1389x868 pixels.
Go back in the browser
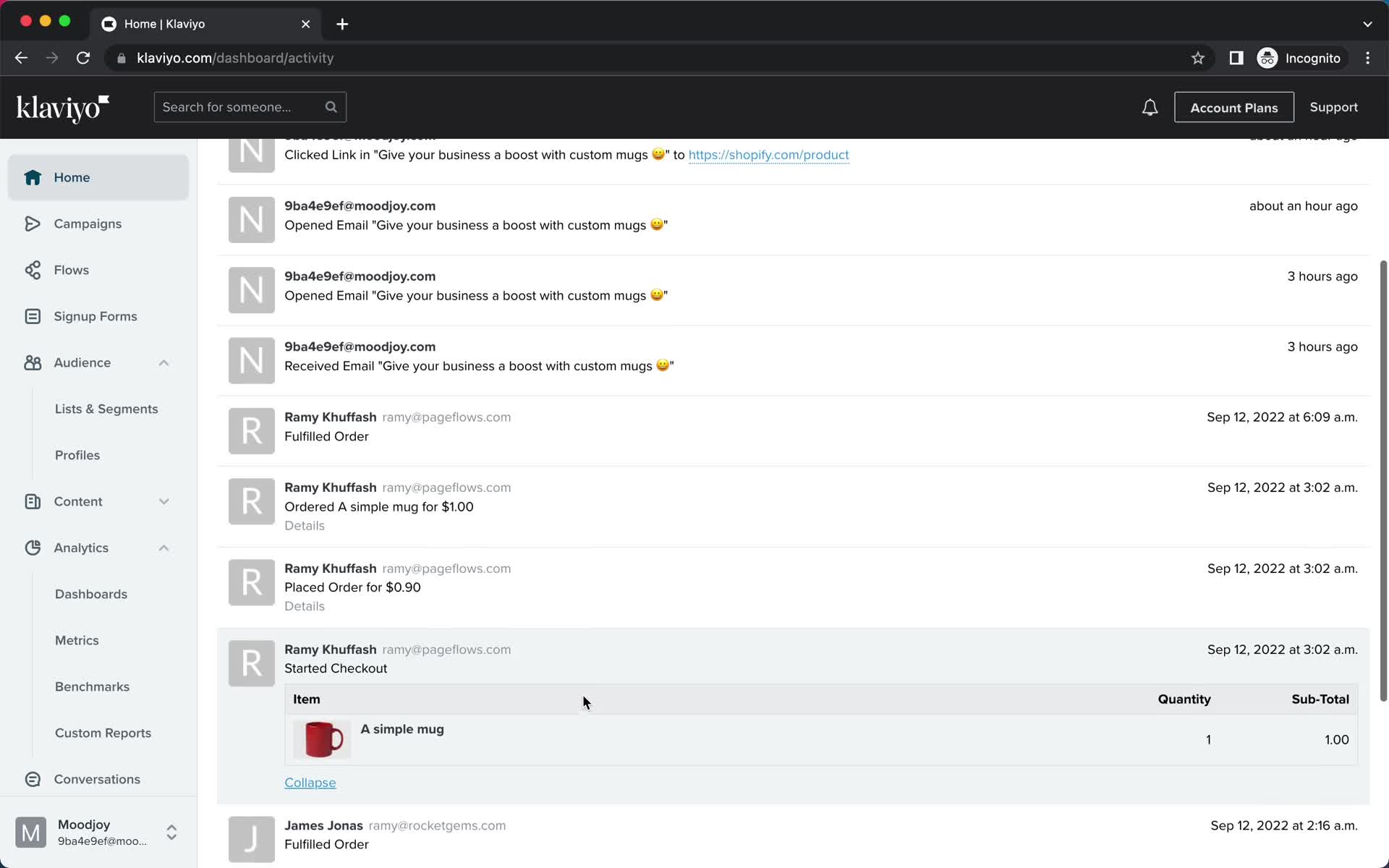(21, 58)
